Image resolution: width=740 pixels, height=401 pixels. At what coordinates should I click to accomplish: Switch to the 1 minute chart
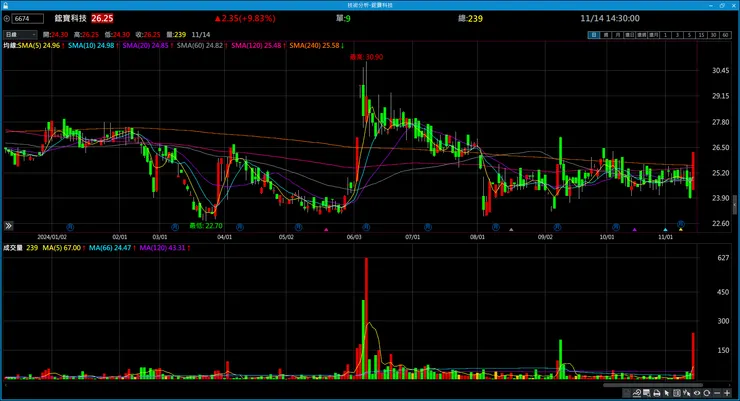pos(665,35)
